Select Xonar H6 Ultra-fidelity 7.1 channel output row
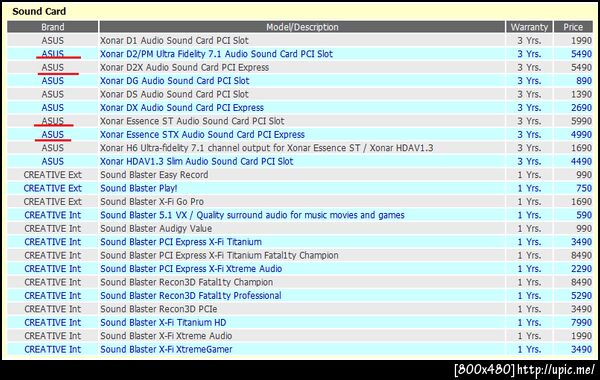The height and width of the screenshot is (380, 600). 267,148
